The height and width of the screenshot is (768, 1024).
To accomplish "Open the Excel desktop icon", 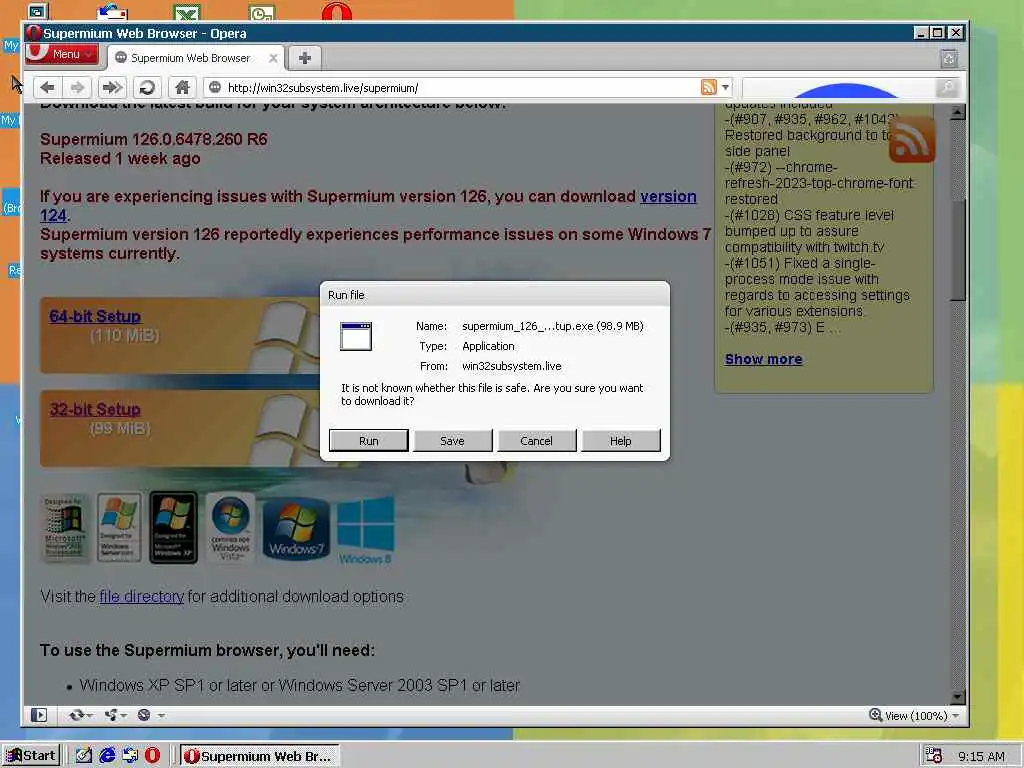I will pyautogui.click(x=187, y=12).
